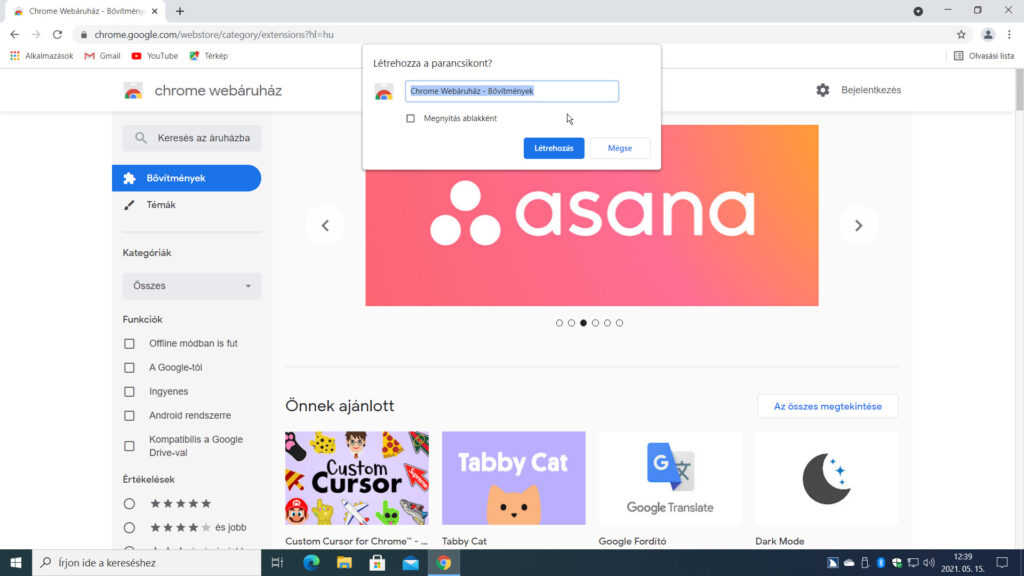Click the volume speaker tray icon
Screen dimensions: 1024x576
coord(929,562)
